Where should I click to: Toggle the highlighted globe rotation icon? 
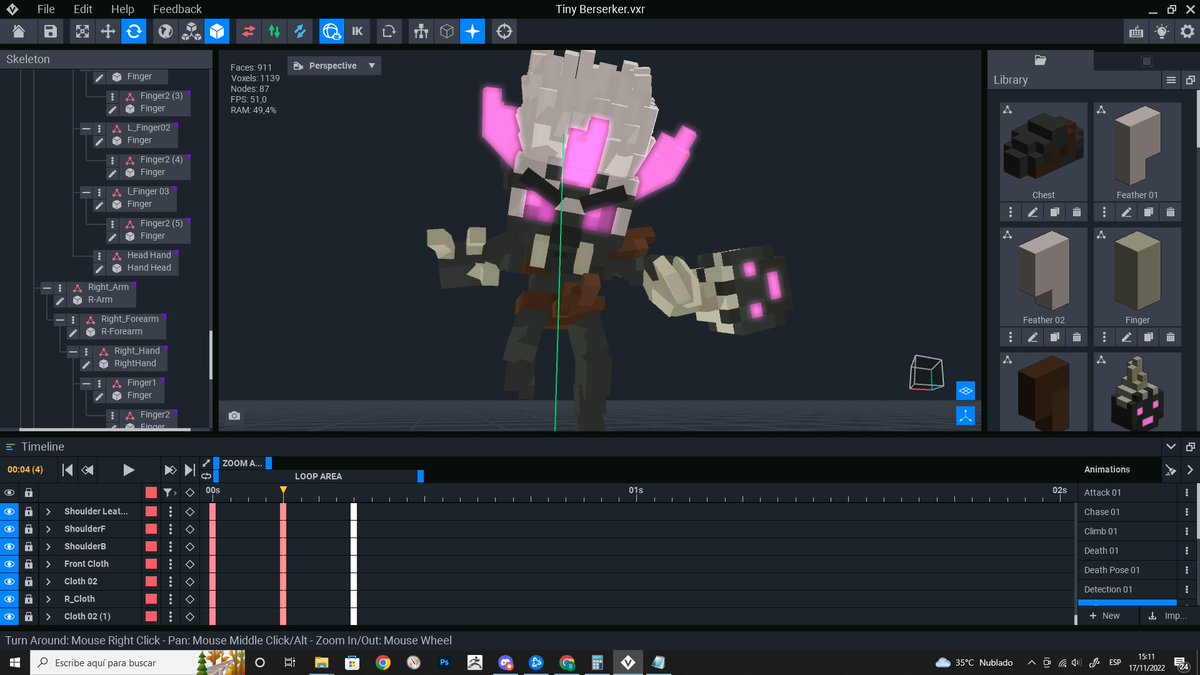click(331, 32)
